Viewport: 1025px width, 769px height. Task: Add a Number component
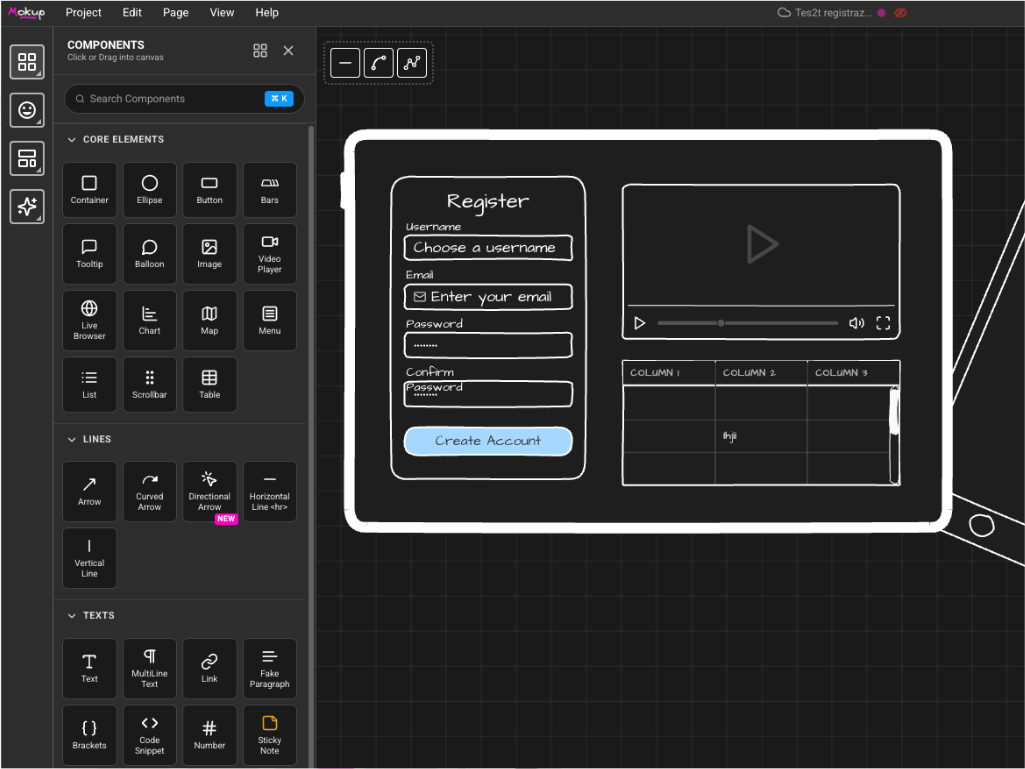click(209, 735)
